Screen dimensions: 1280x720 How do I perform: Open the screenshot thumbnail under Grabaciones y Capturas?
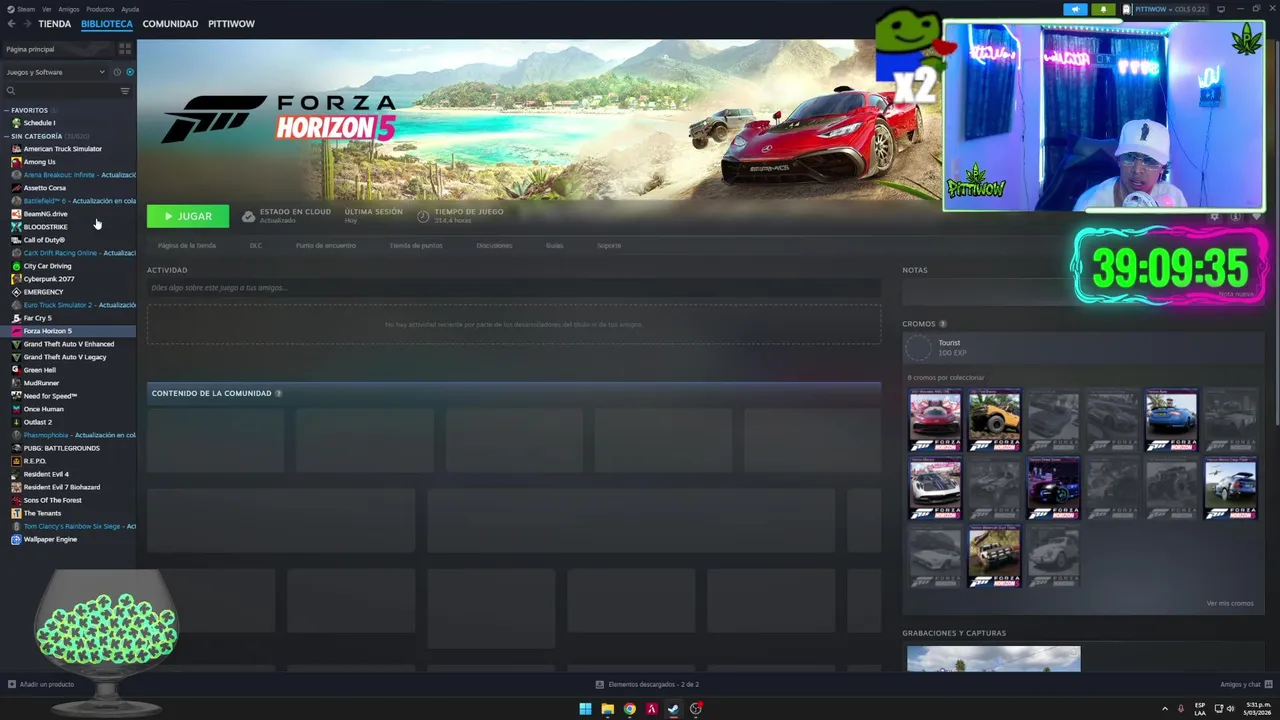(x=994, y=659)
